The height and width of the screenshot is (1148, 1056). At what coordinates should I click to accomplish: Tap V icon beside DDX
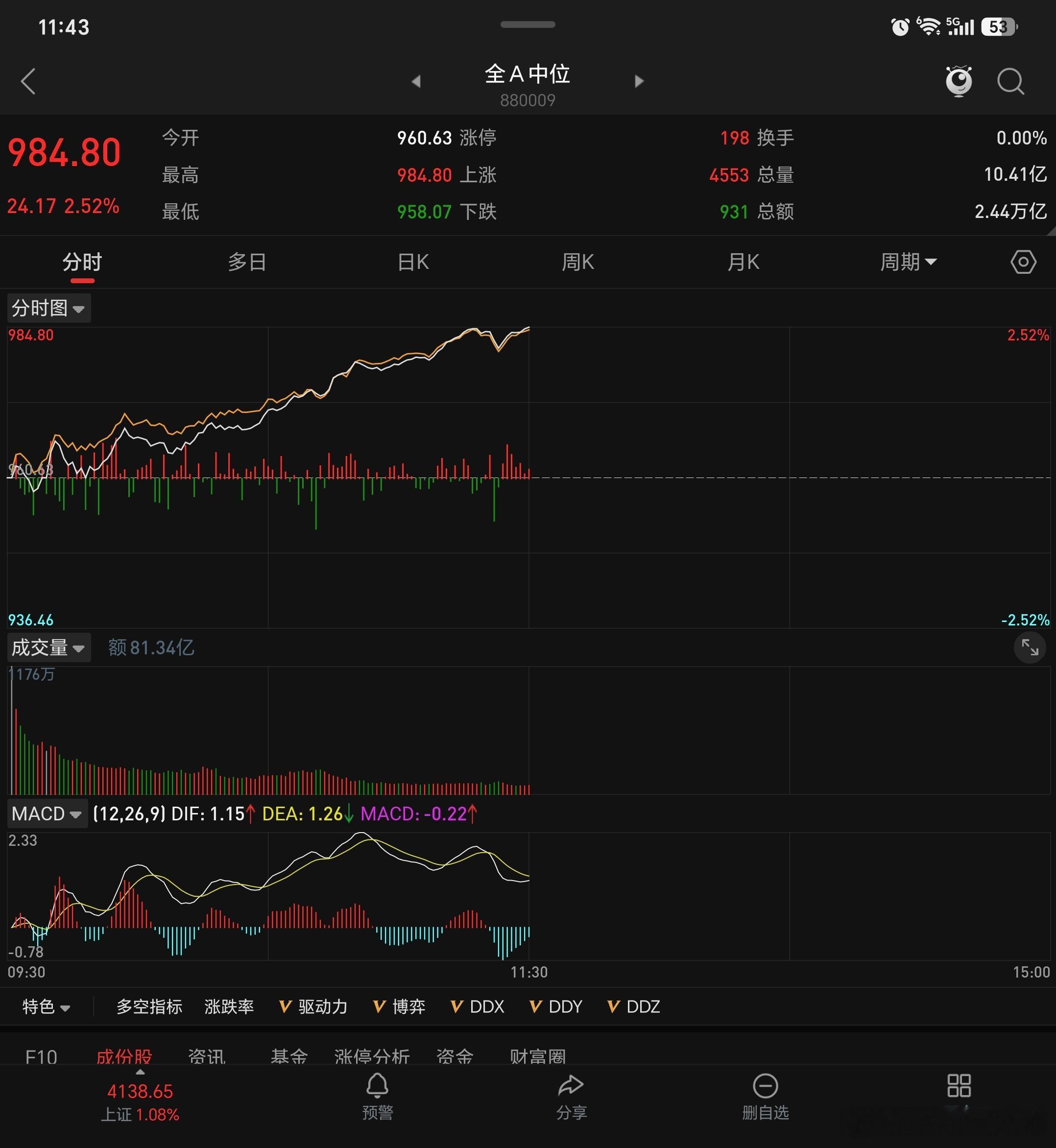pos(456,1006)
